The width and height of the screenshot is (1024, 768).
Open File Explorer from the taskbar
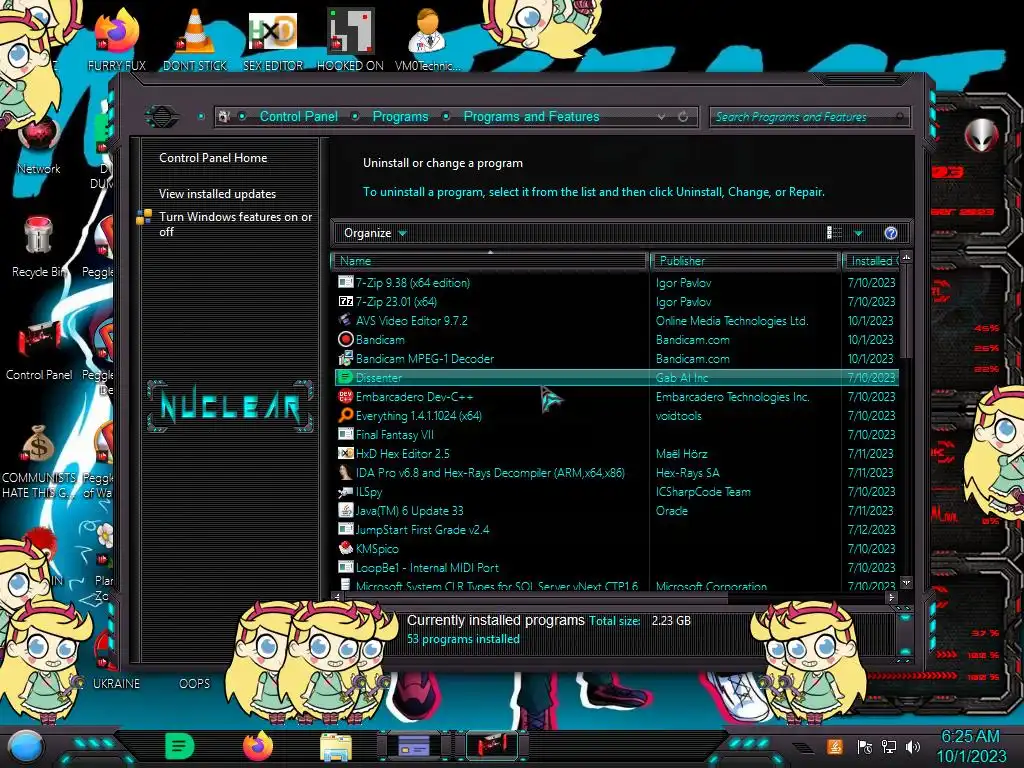pos(336,747)
